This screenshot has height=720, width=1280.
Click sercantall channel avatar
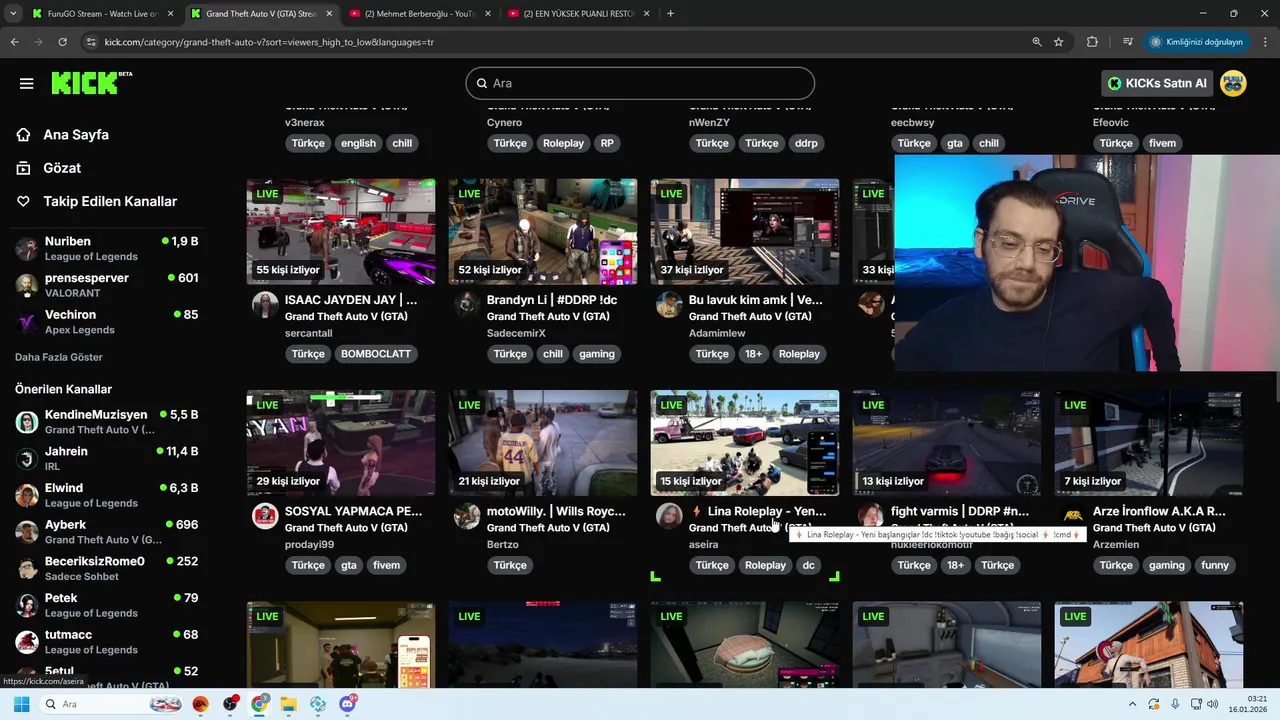[x=265, y=305]
